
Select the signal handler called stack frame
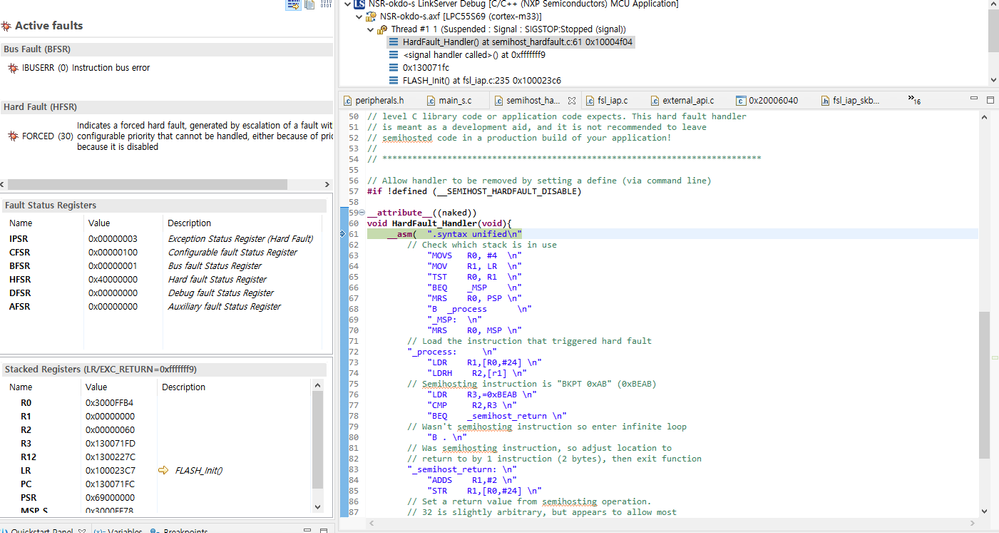coord(474,55)
